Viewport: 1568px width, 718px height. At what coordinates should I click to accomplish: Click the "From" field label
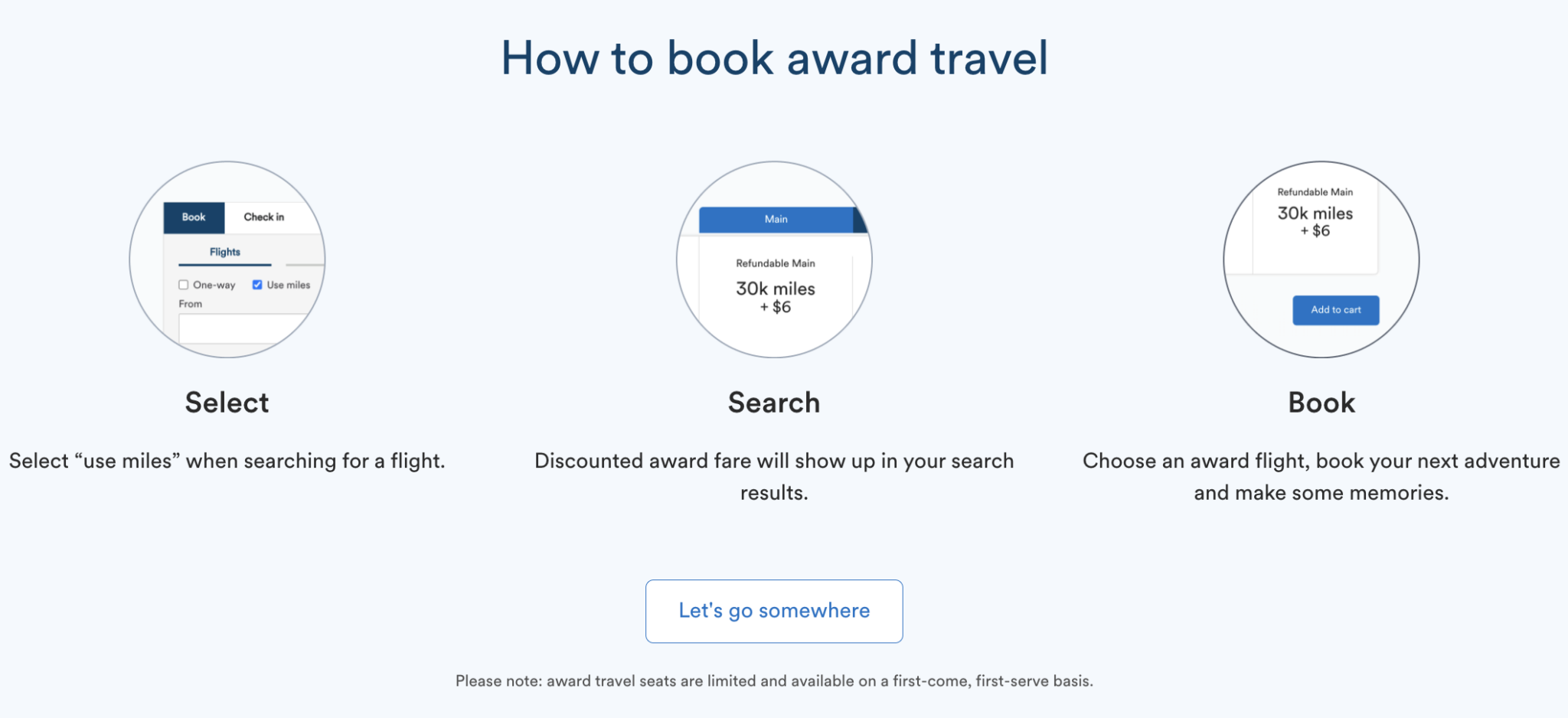[x=191, y=304]
